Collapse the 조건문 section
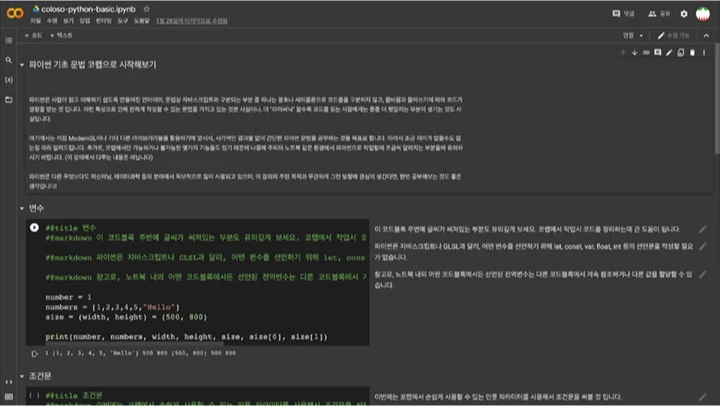Screen dimensions: 720x406 tap(22, 377)
